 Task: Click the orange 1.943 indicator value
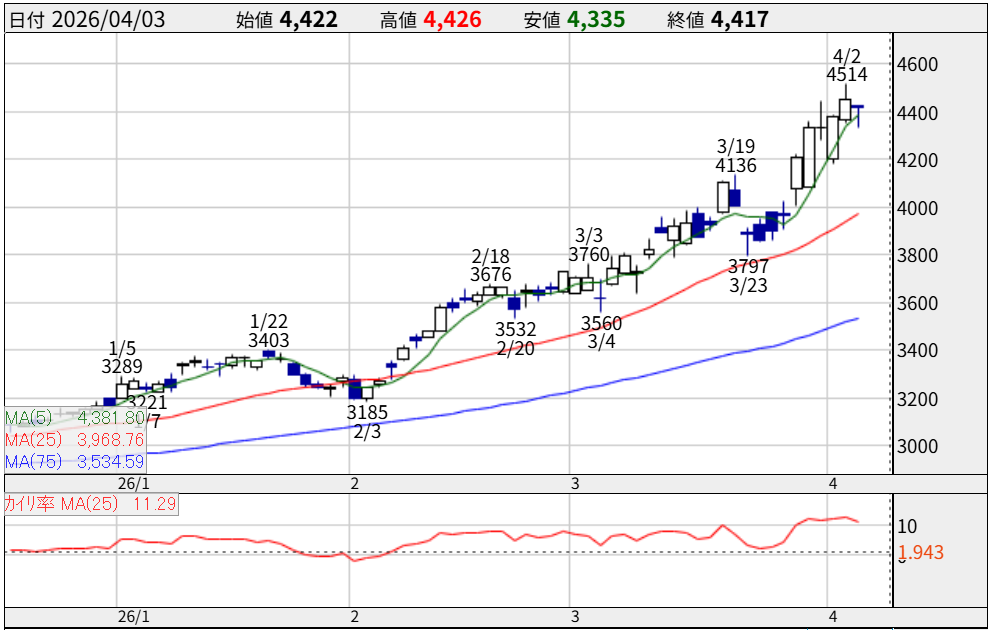919,552
